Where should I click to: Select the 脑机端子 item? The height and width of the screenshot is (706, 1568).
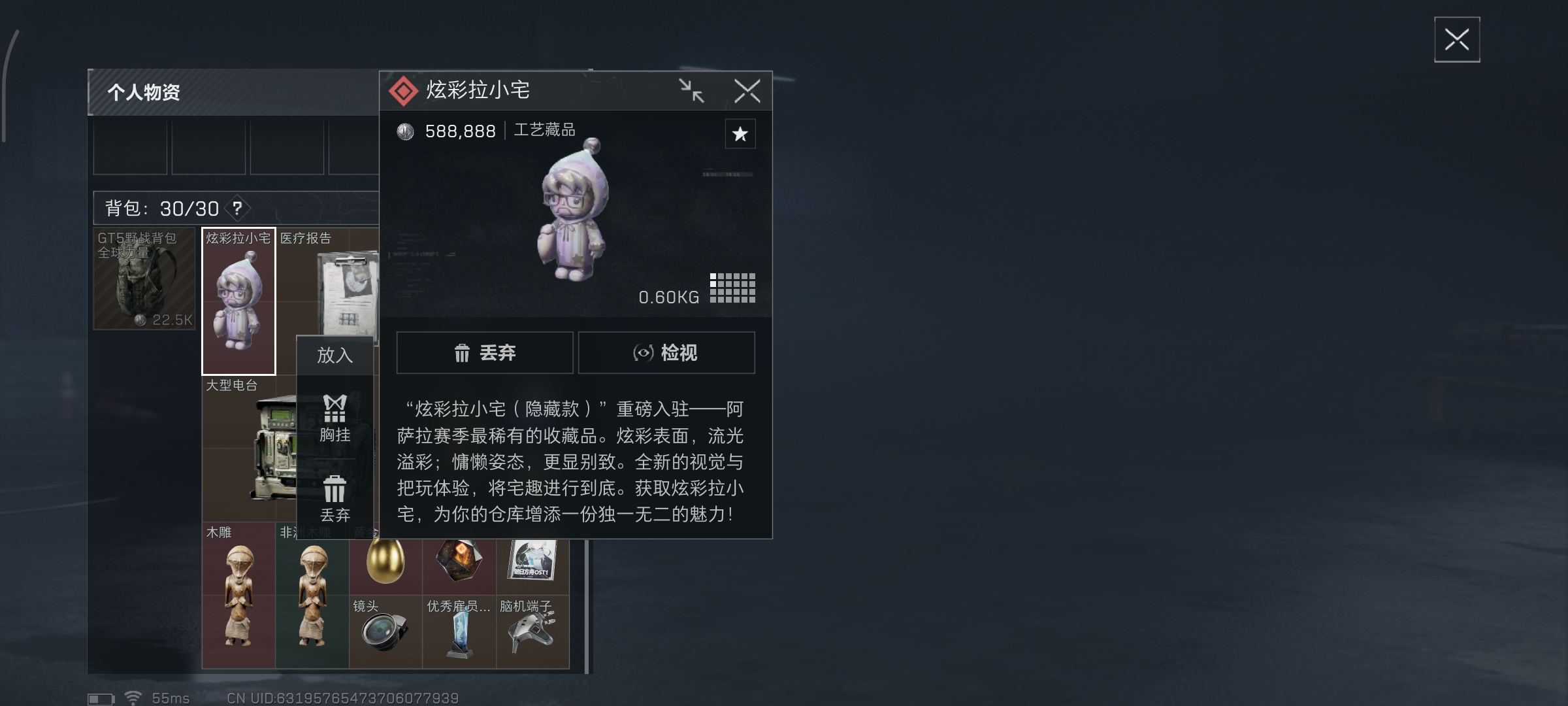coord(532,631)
